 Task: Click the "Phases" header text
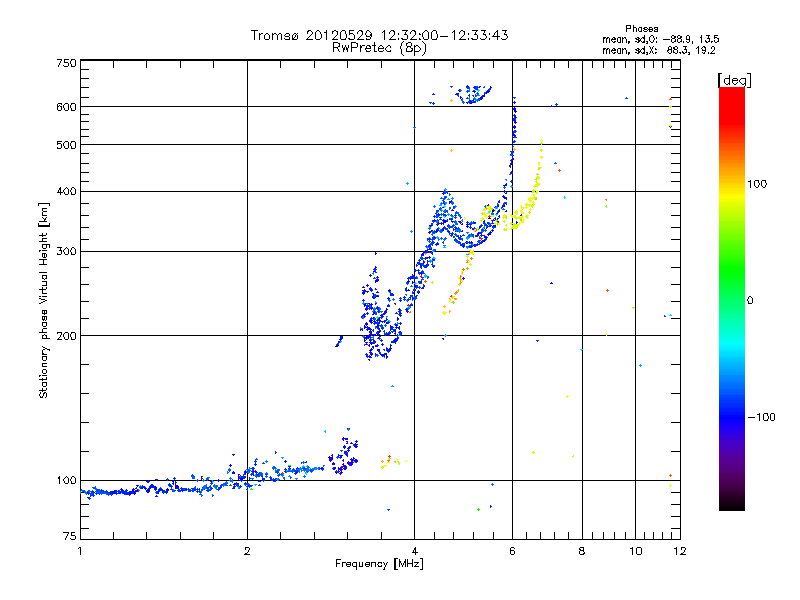[641, 29]
